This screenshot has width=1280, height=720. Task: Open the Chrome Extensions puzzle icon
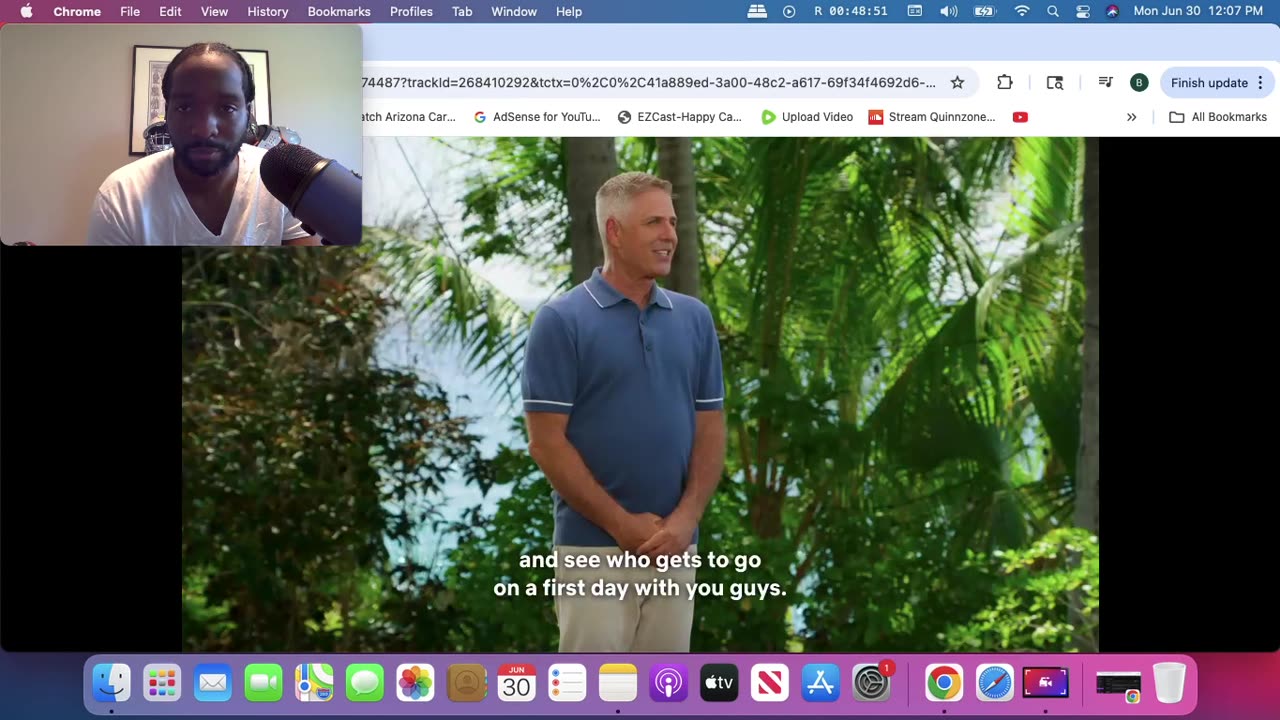tap(1005, 83)
